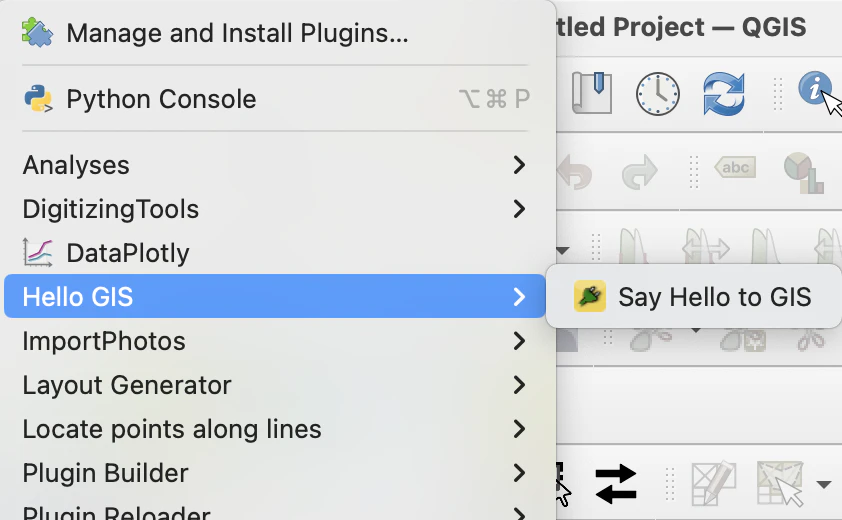Open the Temporal Controller clock icon
Viewport: 842px width, 520px height.
(658, 94)
